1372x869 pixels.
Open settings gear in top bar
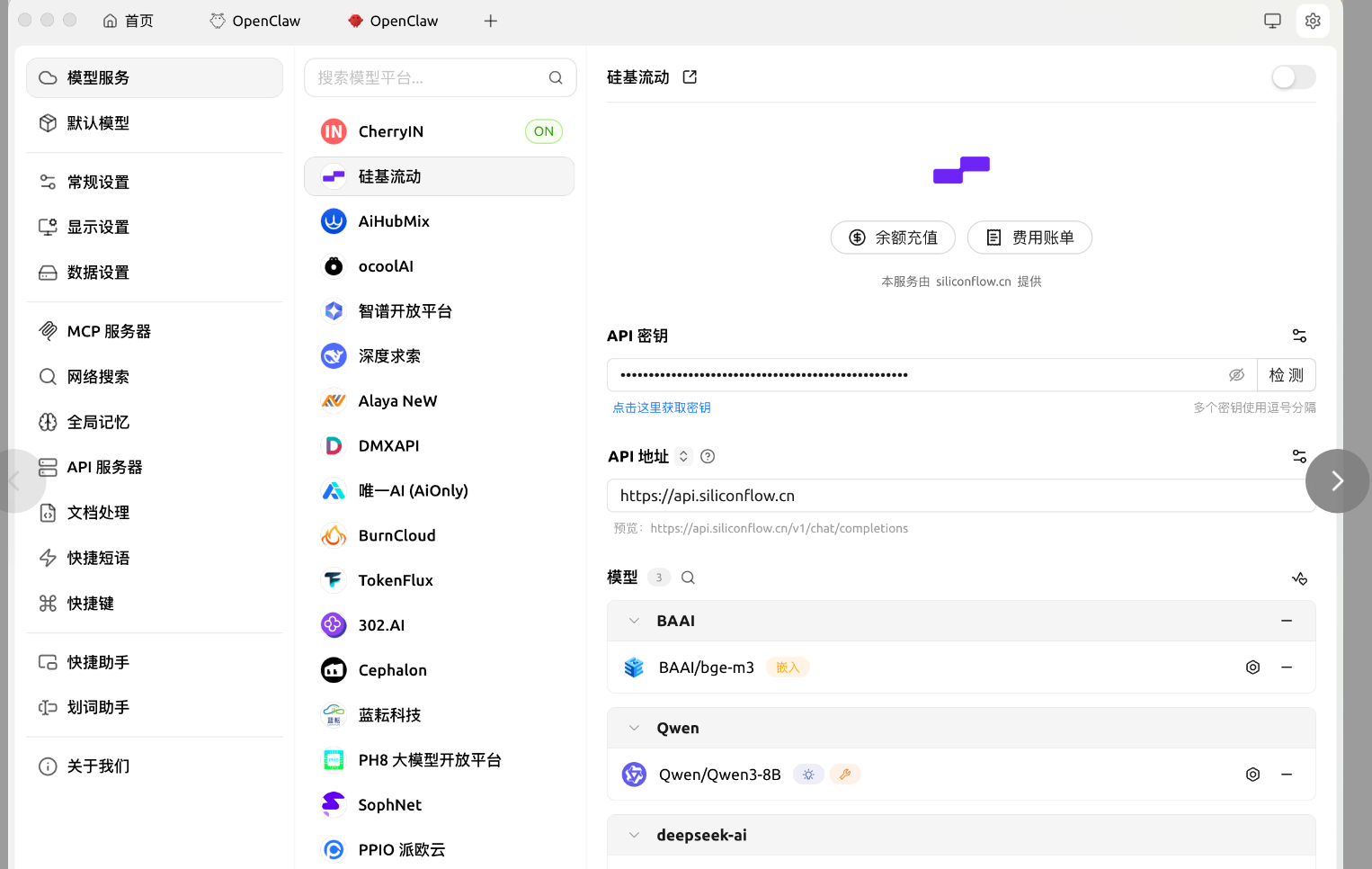[1313, 21]
